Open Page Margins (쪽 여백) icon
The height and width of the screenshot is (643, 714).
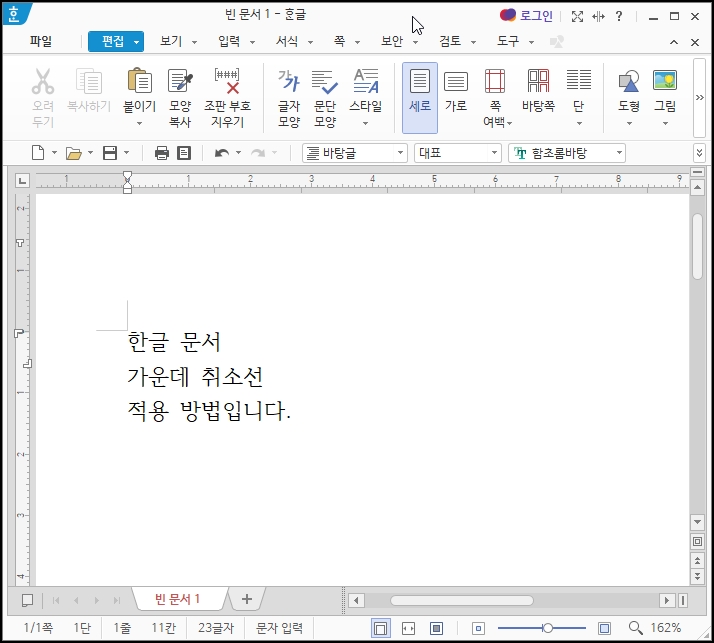[495, 81]
